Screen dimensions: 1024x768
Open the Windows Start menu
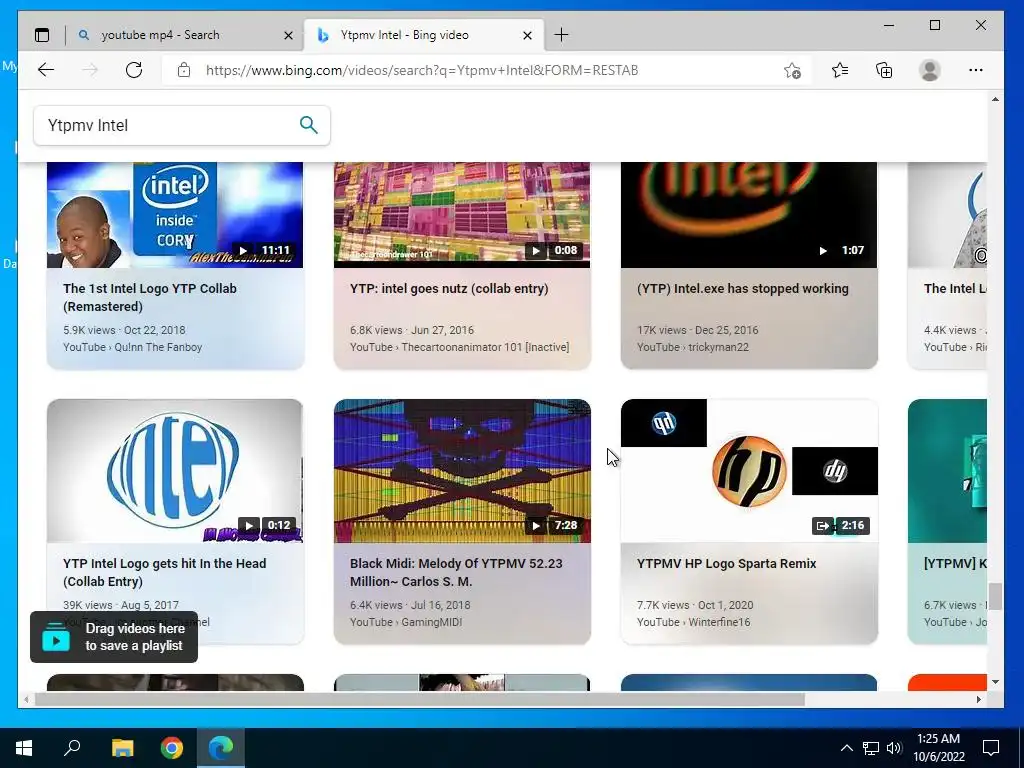[24, 748]
